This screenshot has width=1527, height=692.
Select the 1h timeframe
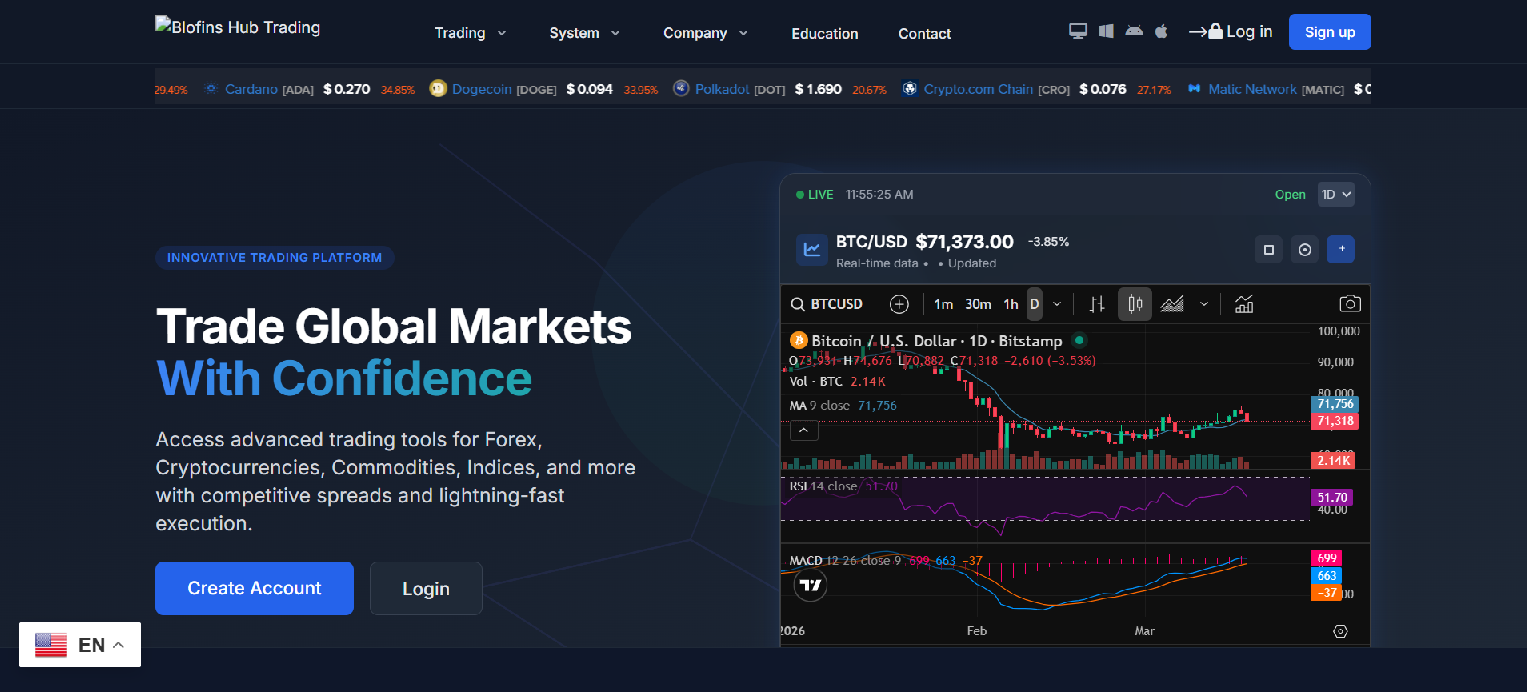coord(1011,304)
